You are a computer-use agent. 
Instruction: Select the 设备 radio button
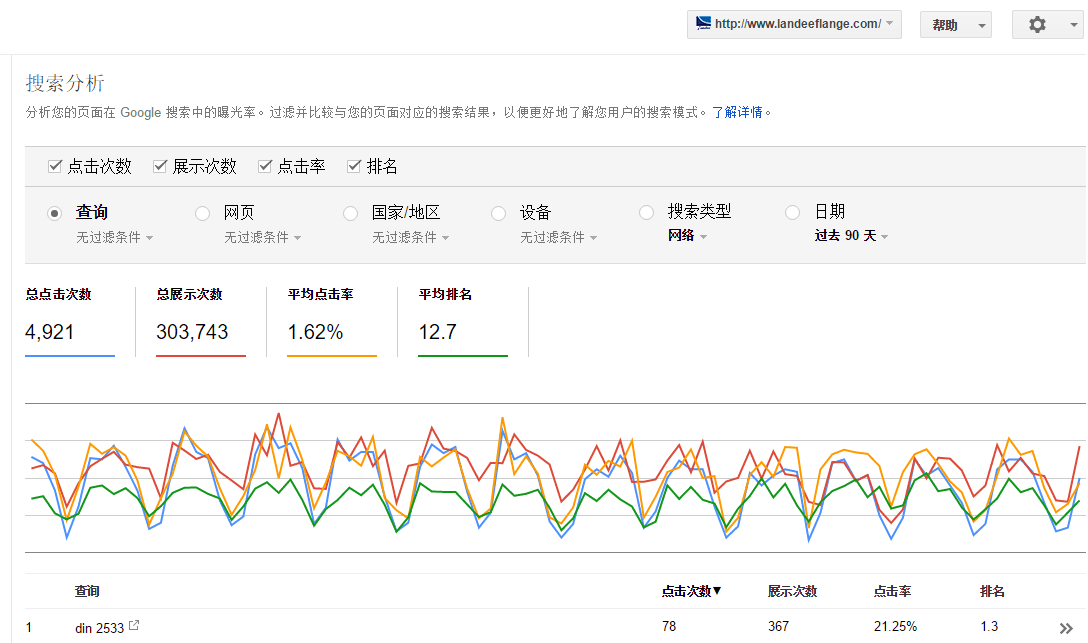click(x=498, y=213)
